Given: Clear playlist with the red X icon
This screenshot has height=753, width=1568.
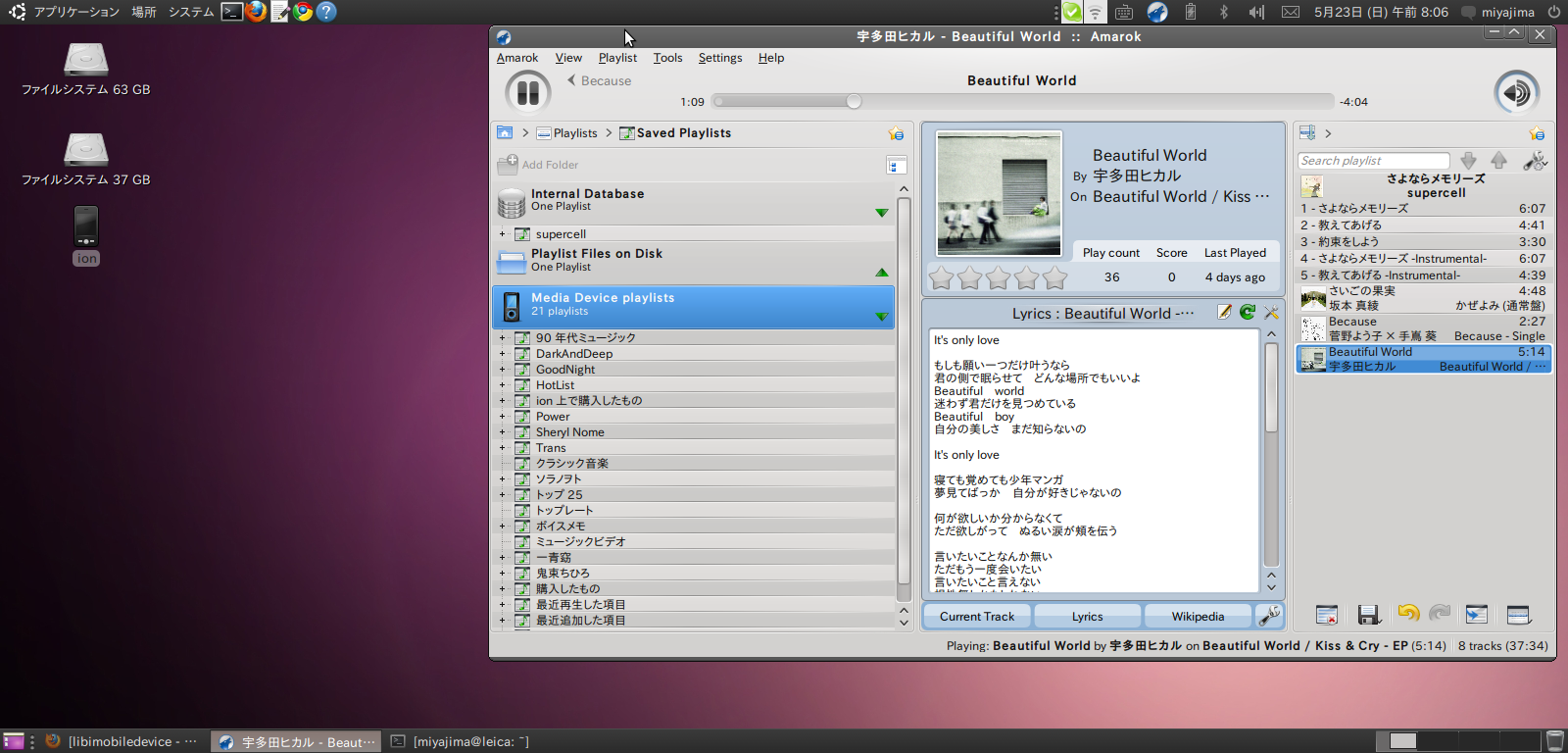Looking at the screenshot, I should 1327,615.
